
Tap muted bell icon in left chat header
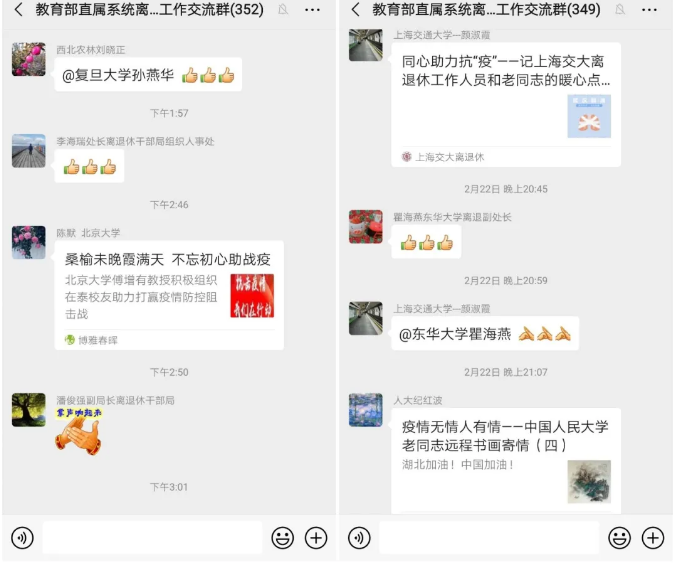[283, 9]
